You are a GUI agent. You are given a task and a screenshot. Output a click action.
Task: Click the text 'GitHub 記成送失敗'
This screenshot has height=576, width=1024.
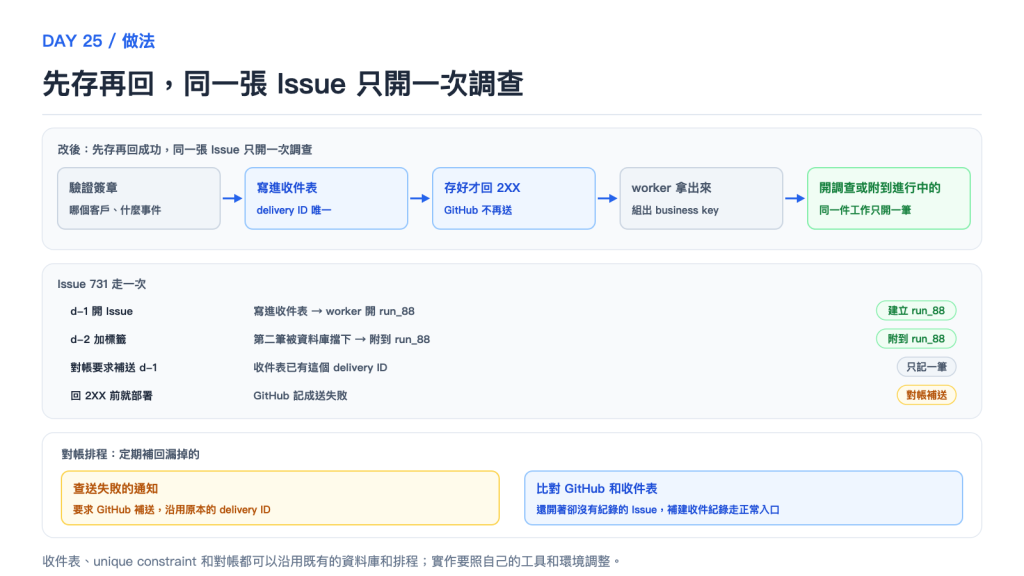300,396
